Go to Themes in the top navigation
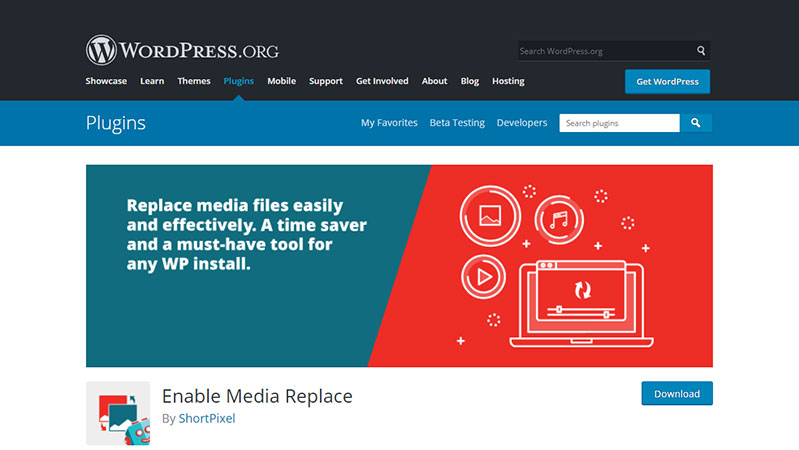799x450 pixels. pos(194,81)
